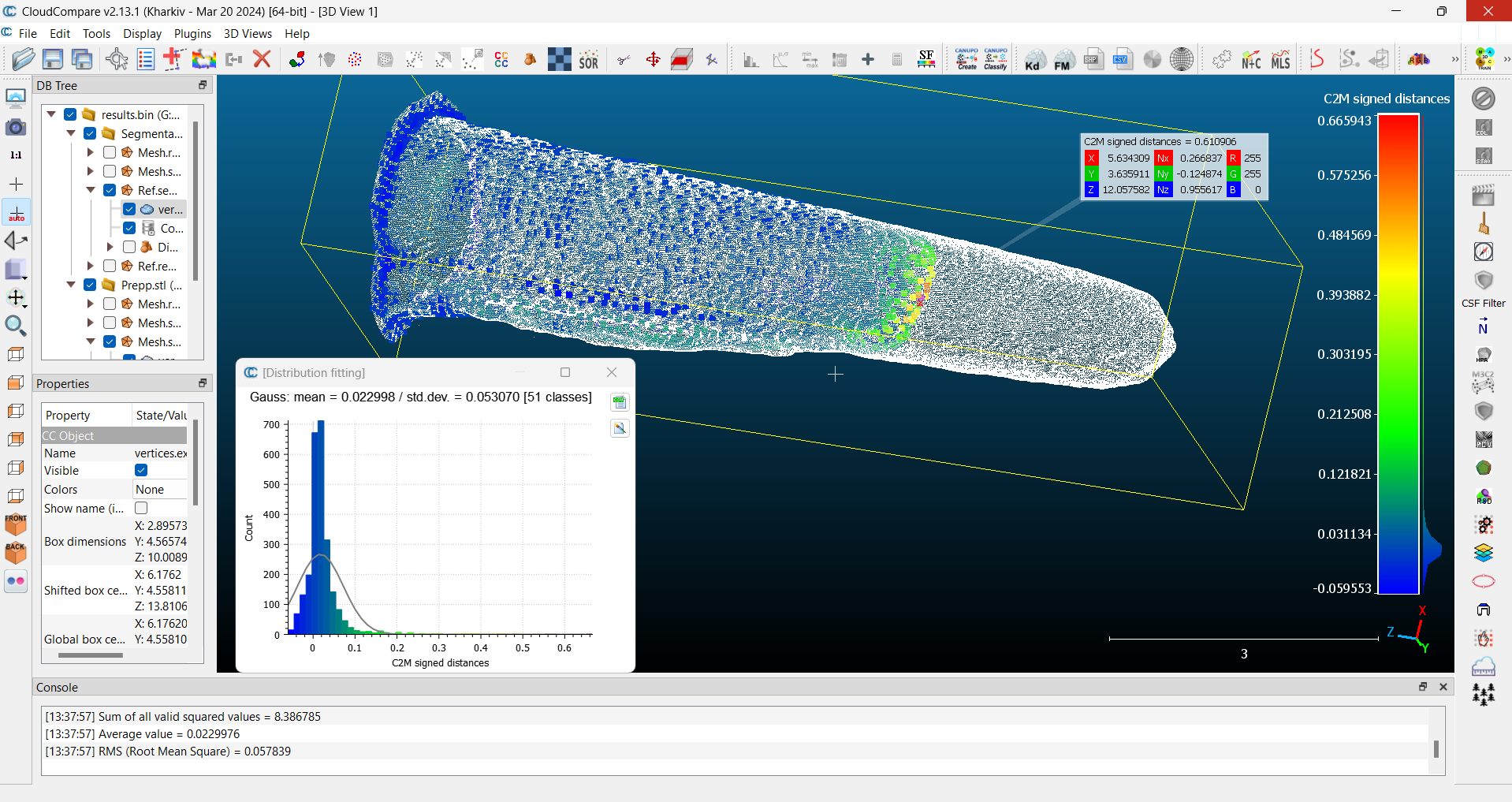Screen dimensions: 1512x802
Task: Click the Zoom magnifier icon in left sidebar
Action: click(x=16, y=325)
